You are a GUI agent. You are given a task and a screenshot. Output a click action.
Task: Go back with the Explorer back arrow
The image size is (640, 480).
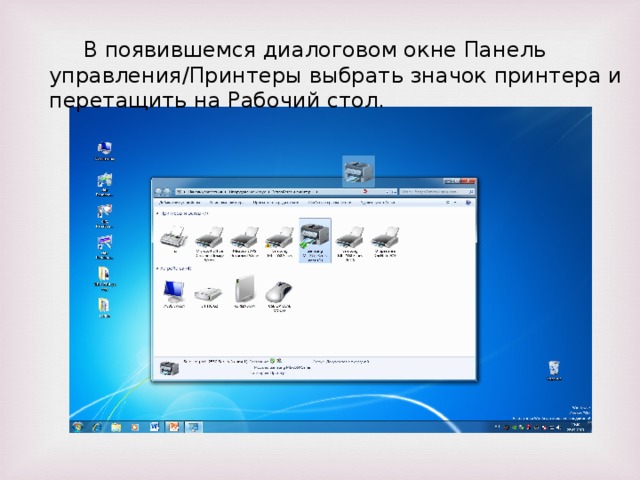click(159, 191)
